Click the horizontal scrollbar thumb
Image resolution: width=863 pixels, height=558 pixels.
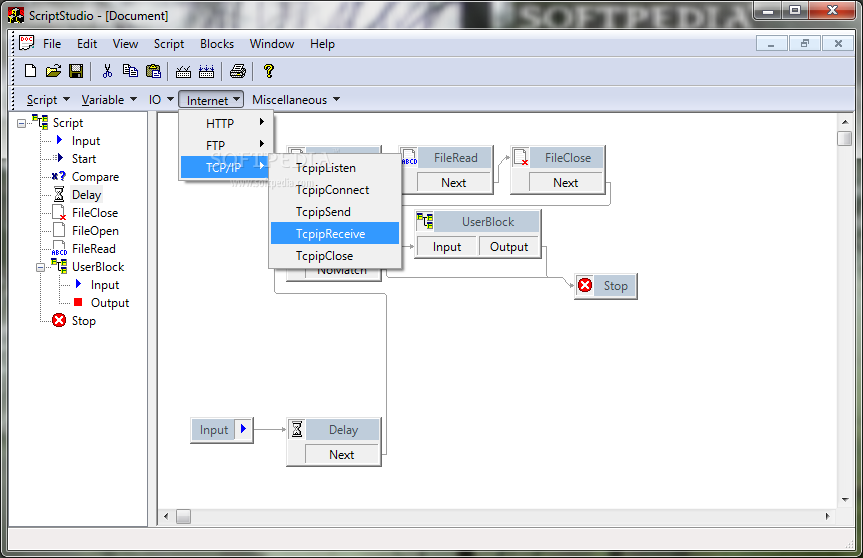coord(183,516)
